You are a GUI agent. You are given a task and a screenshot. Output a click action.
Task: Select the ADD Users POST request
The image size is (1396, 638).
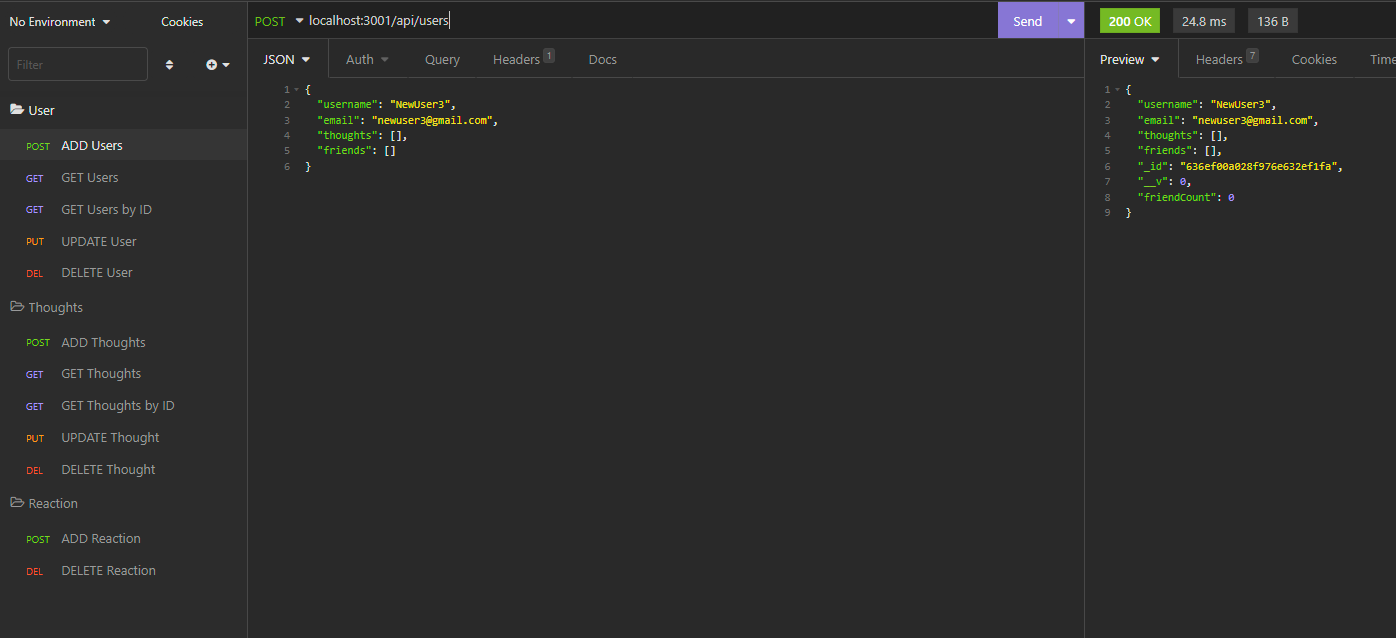[91, 145]
